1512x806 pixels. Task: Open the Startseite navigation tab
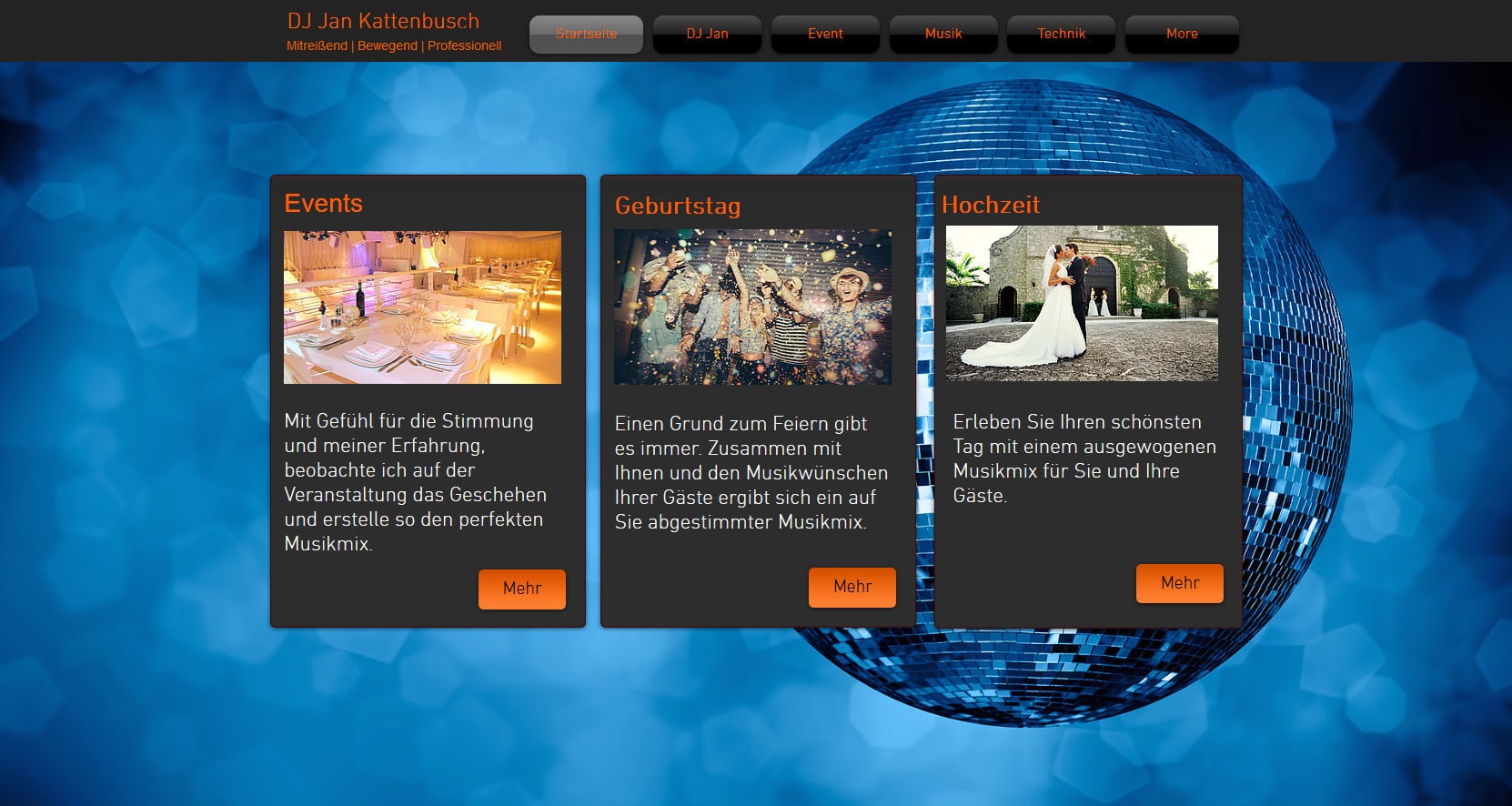click(586, 34)
